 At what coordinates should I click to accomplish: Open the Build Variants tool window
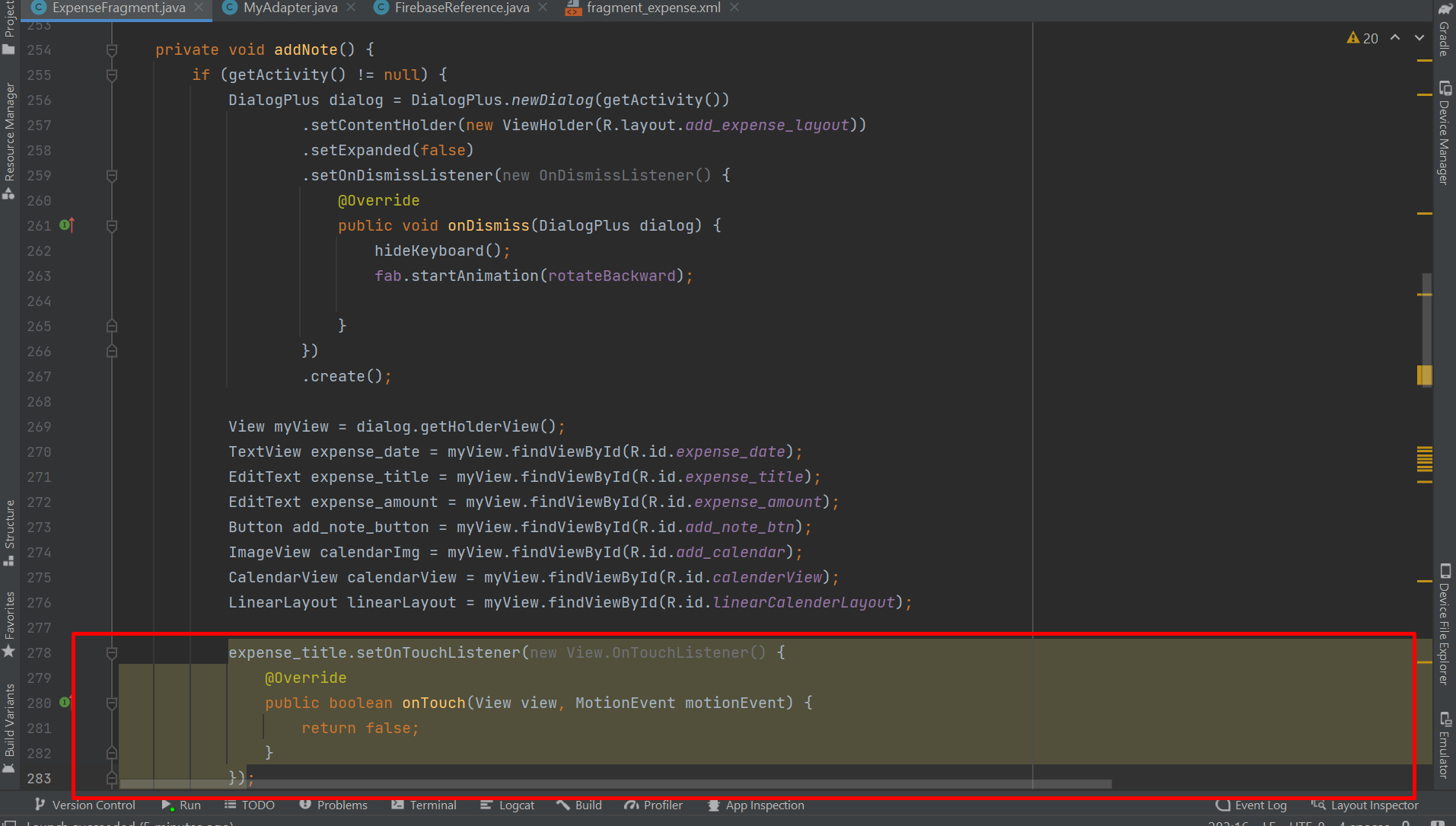click(x=9, y=729)
